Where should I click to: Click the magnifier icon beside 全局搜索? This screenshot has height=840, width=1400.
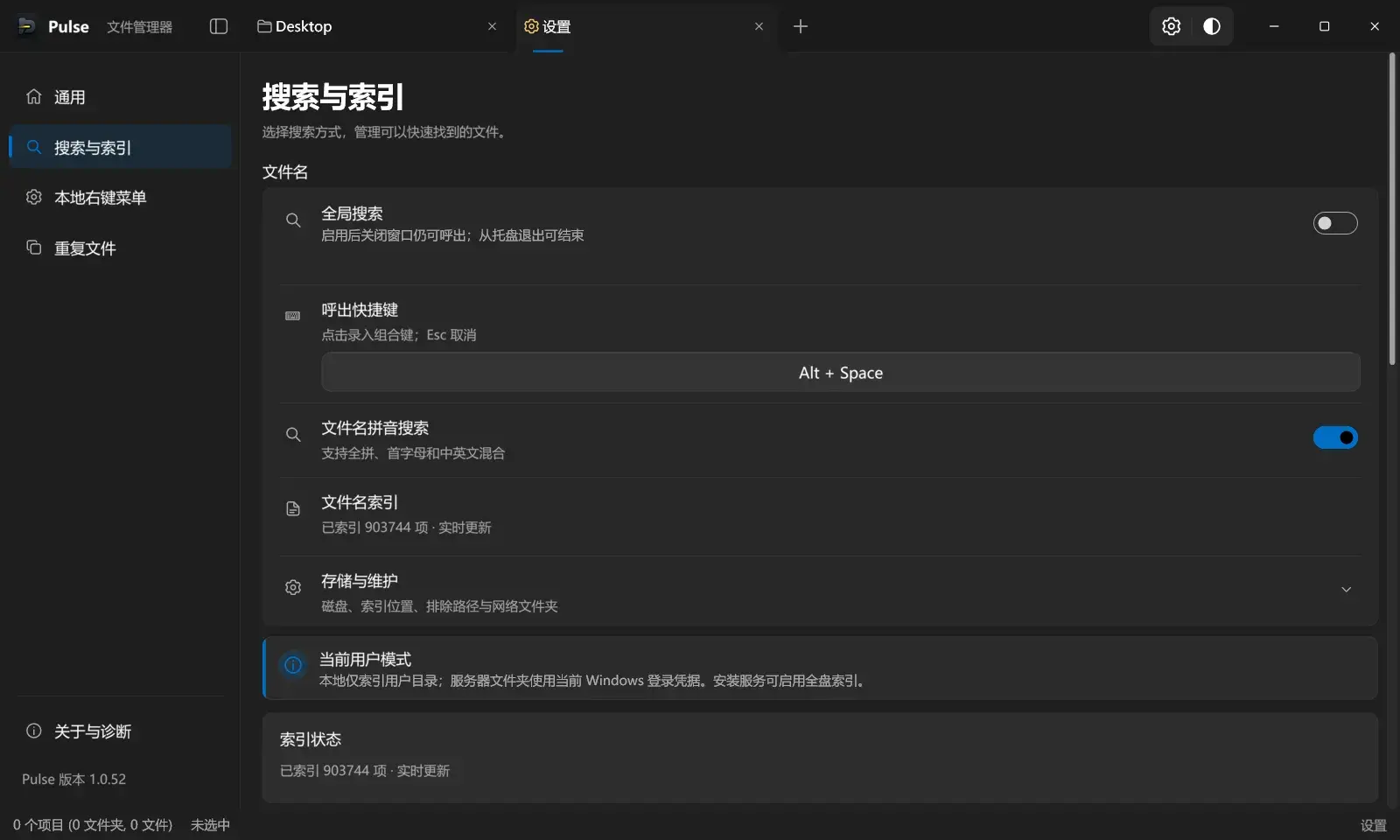[x=293, y=220]
